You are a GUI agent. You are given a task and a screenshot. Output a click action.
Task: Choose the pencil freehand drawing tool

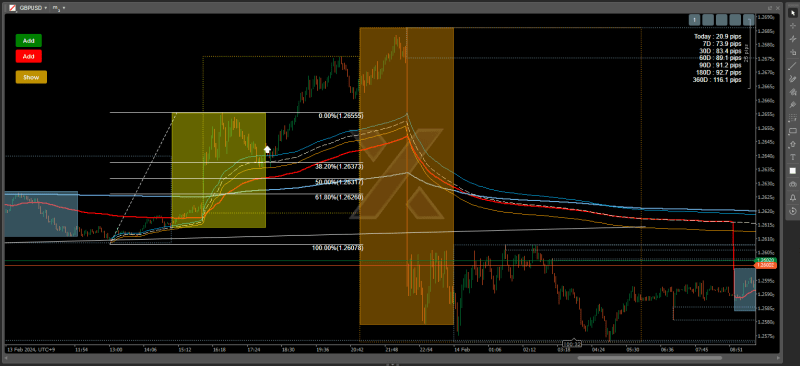792,79
